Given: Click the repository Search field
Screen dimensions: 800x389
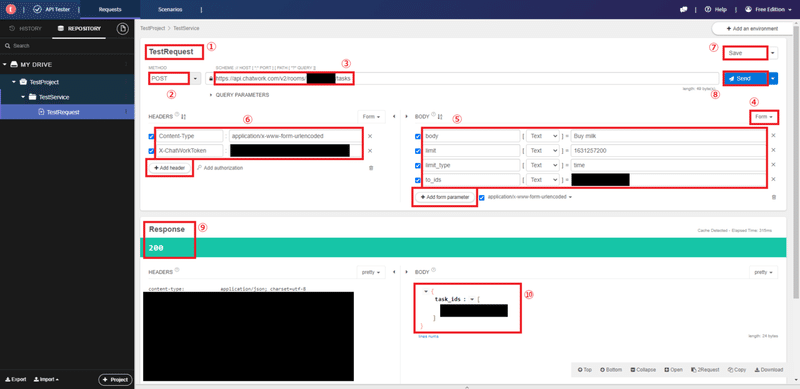Looking at the screenshot, I should (x=67, y=46).
